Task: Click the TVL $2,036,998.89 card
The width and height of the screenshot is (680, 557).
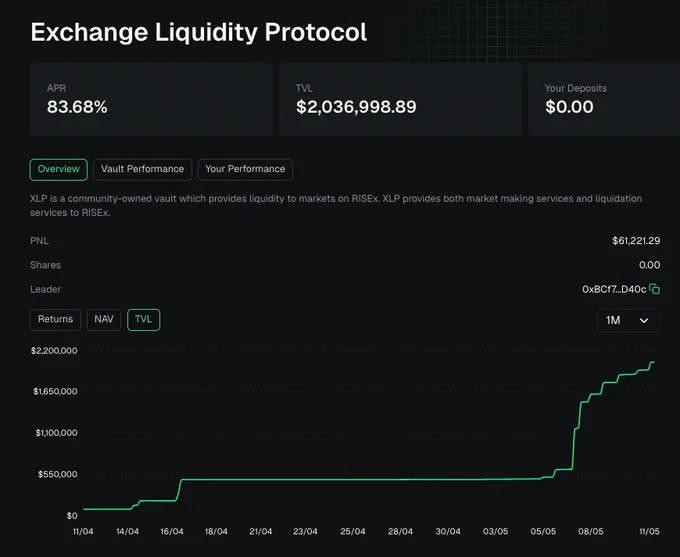Action: point(400,99)
